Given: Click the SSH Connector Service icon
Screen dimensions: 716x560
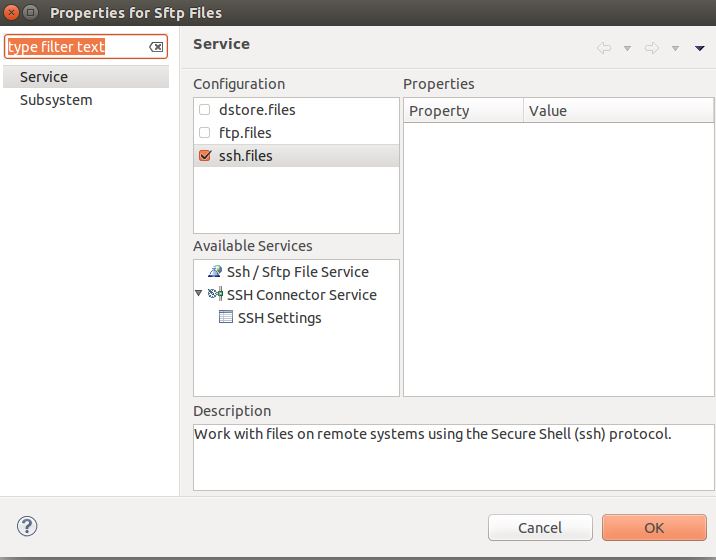Looking at the screenshot, I should [215, 295].
